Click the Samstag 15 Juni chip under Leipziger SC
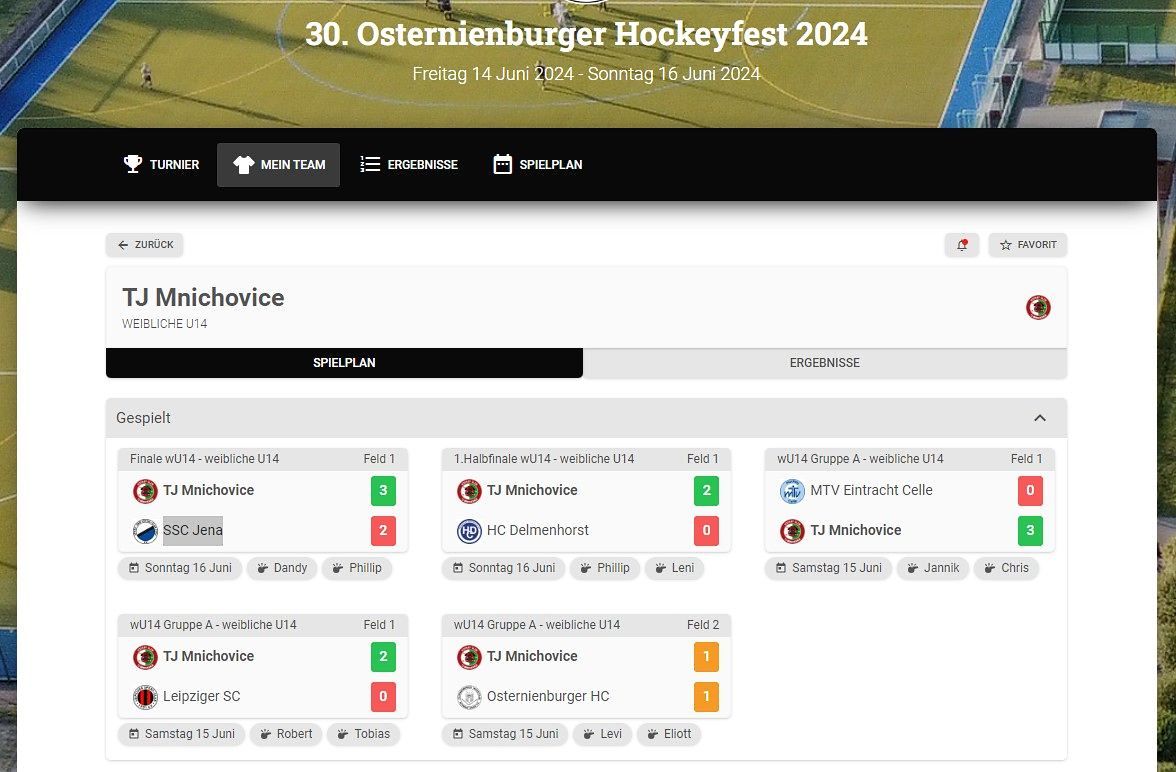The height and width of the screenshot is (772, 1176). pos(181,734)
